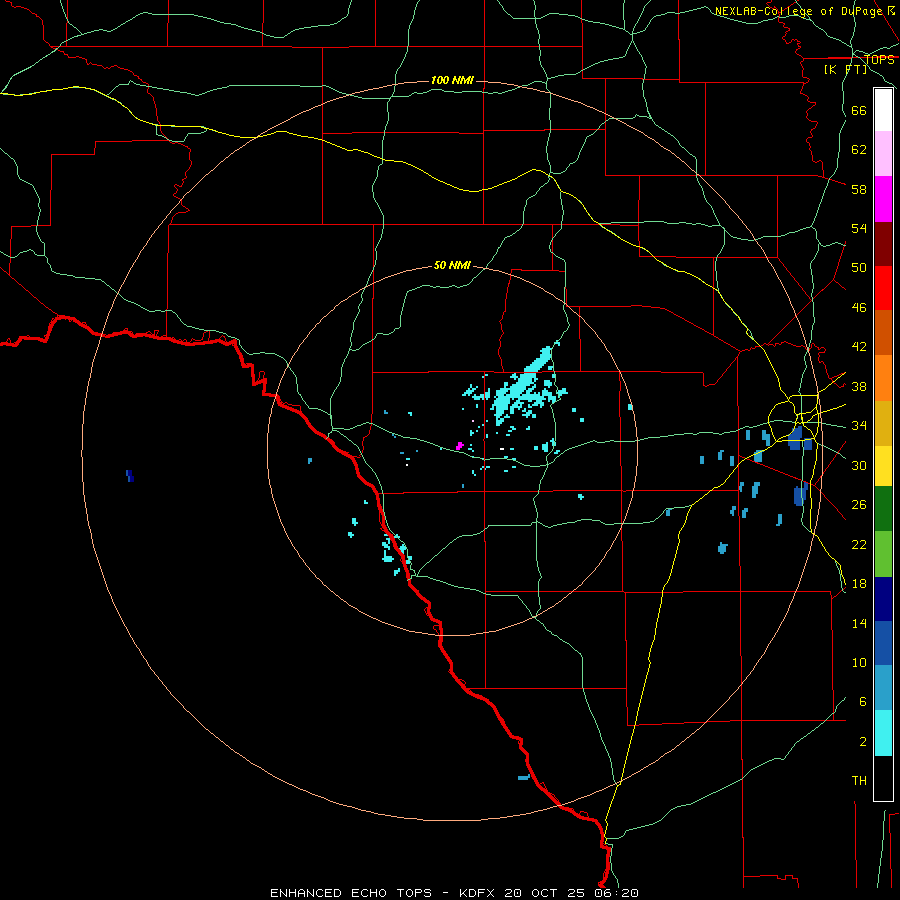Click the legend value "38"
Viewport: 900px width, 900px height.
(x=859, y=387)
